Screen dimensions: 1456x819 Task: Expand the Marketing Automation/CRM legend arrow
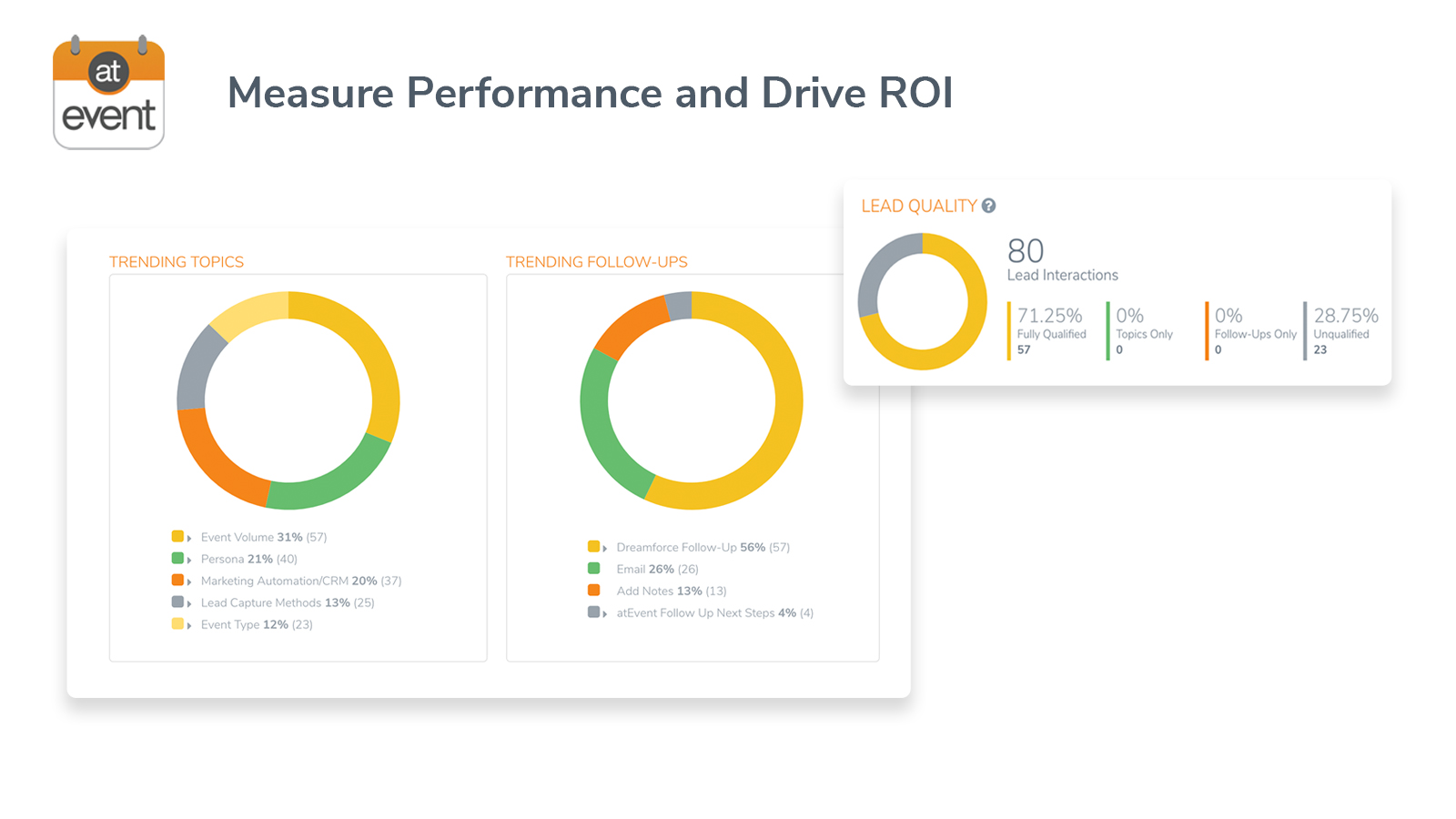[x=189, y=581]
